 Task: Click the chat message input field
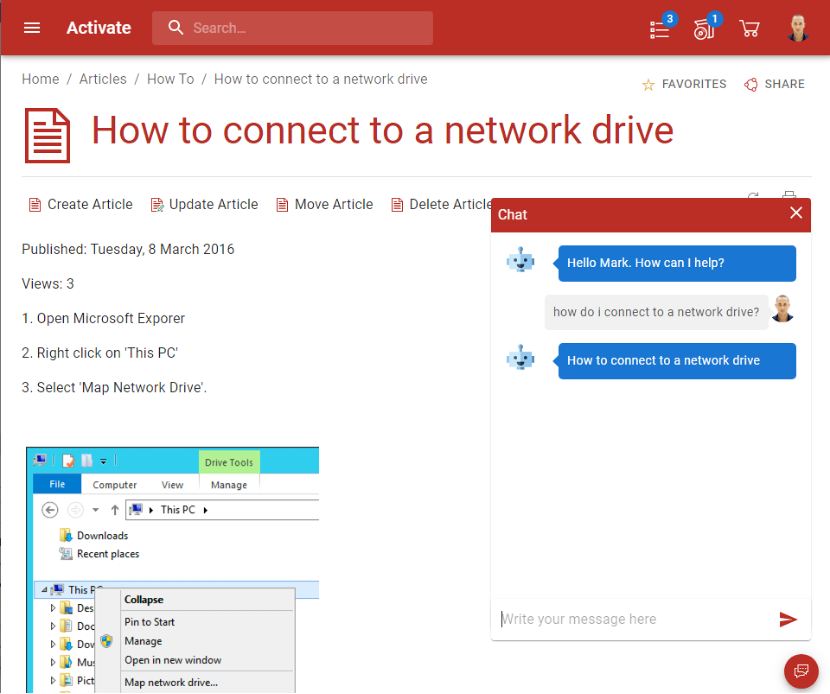635,619
